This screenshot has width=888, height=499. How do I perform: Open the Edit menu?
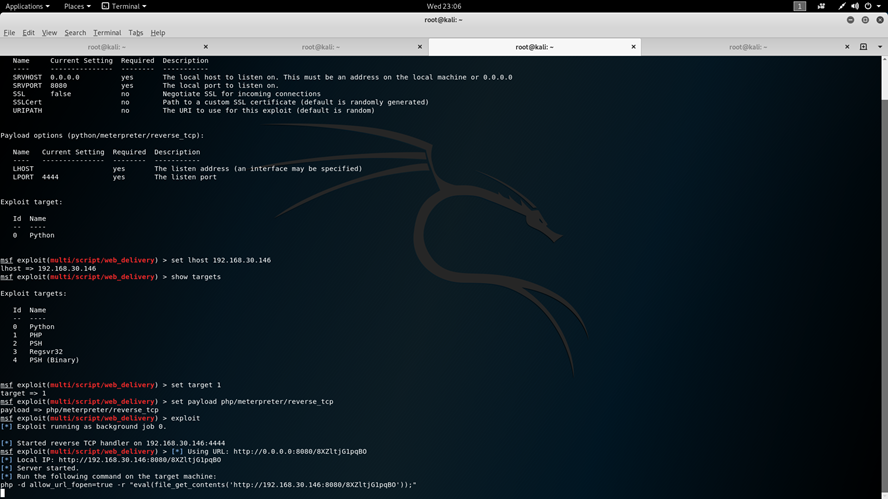(28, 33)
